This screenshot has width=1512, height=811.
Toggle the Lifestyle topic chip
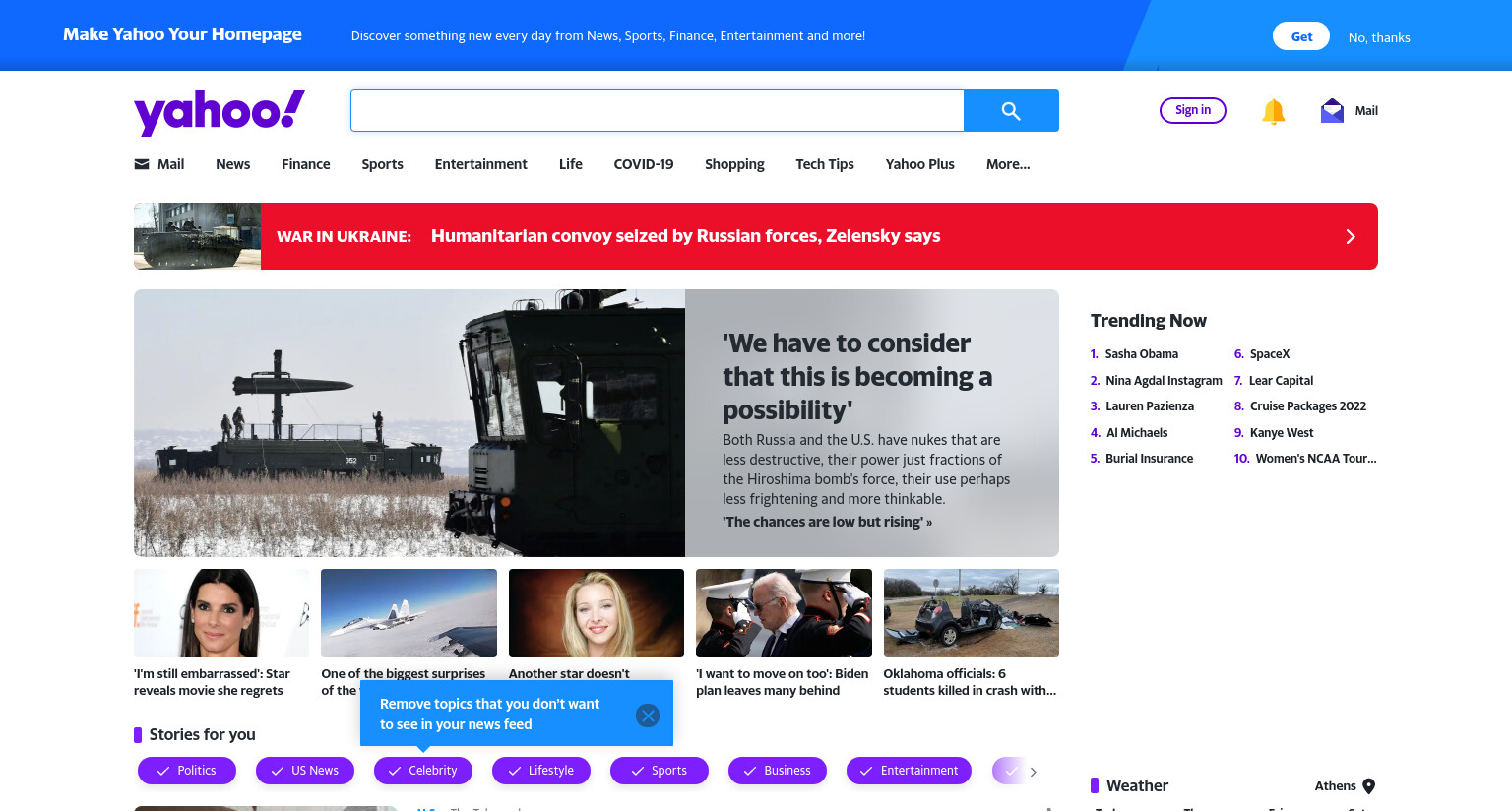click(541, 771)
